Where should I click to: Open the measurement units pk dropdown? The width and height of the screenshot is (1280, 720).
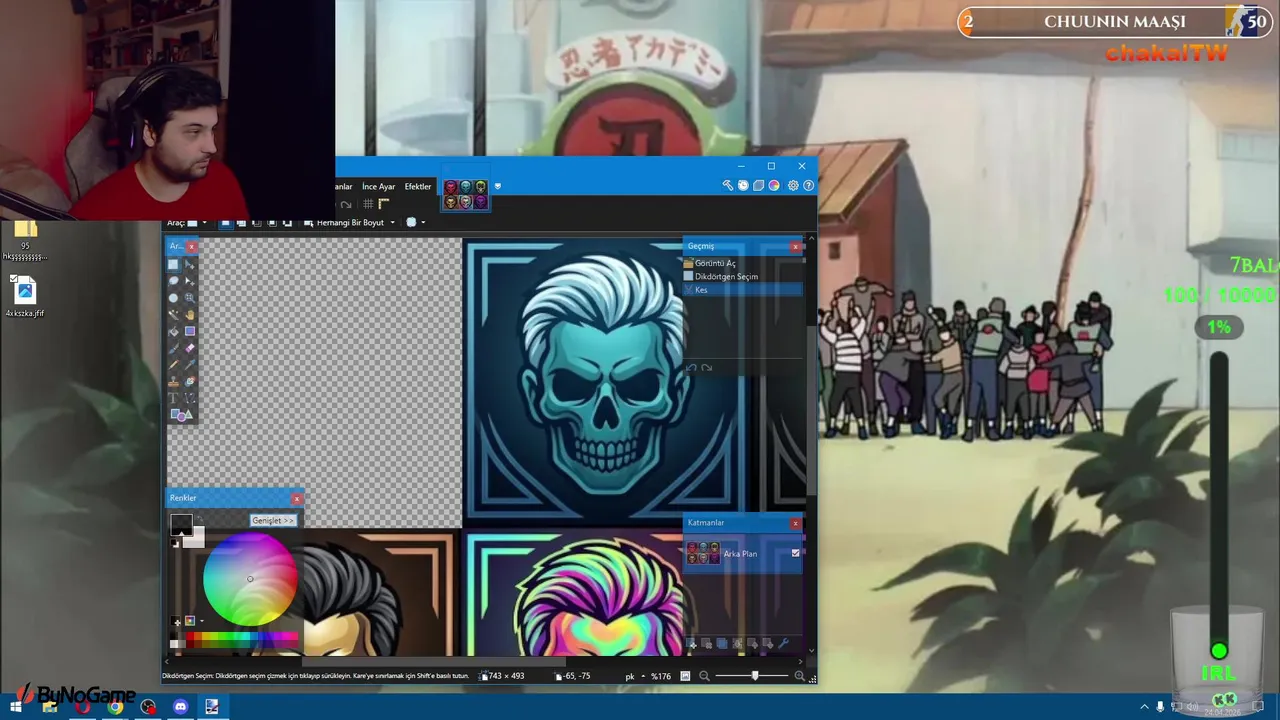[x=637, y=676]
